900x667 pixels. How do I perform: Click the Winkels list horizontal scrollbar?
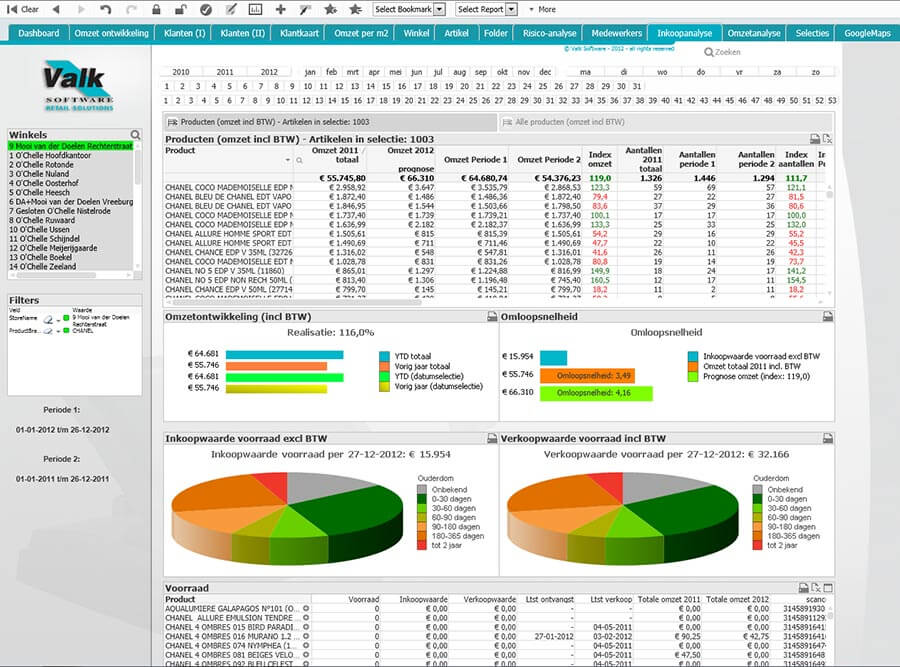pos(71,276)
